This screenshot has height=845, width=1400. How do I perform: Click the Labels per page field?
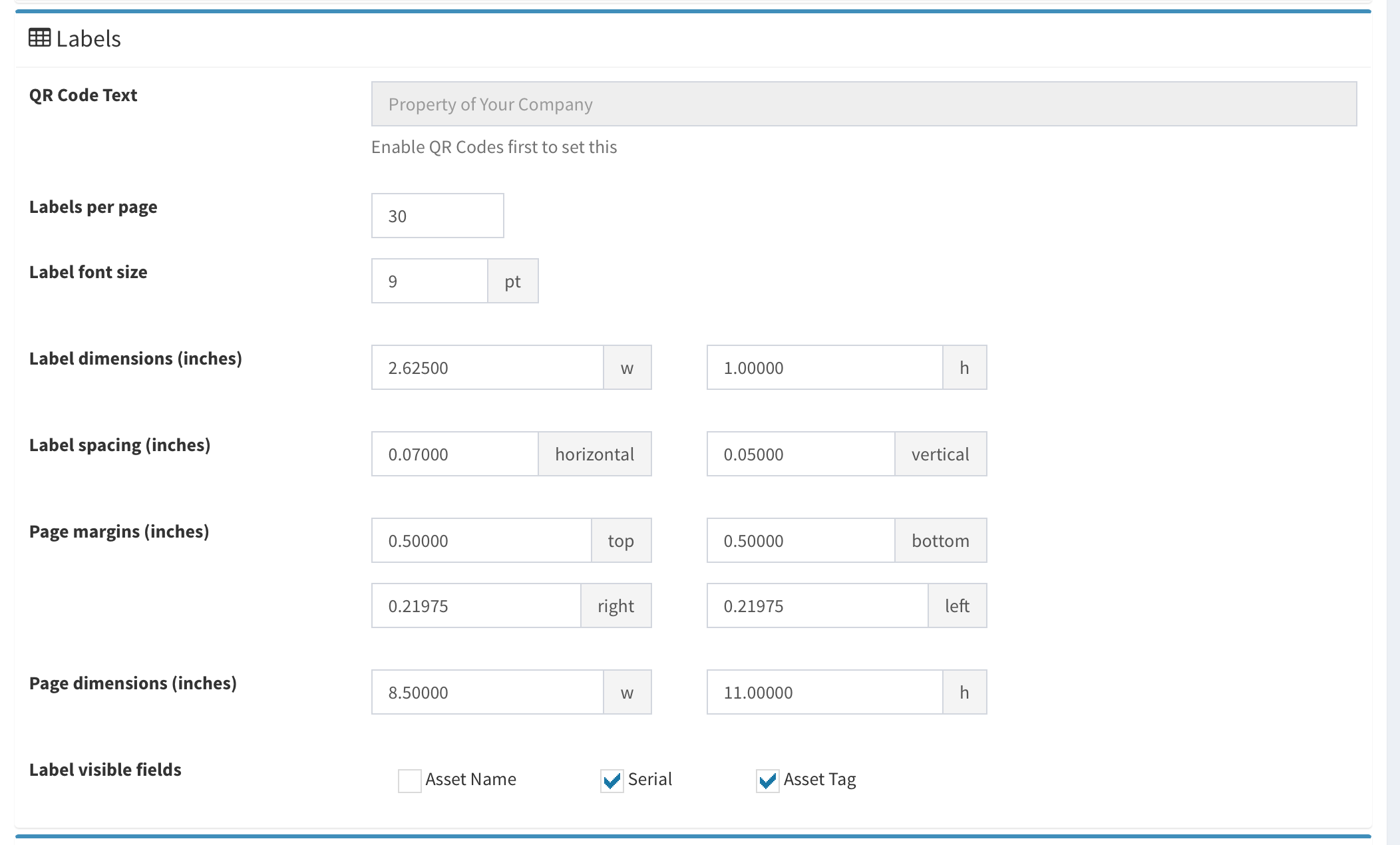pos(437,216)
